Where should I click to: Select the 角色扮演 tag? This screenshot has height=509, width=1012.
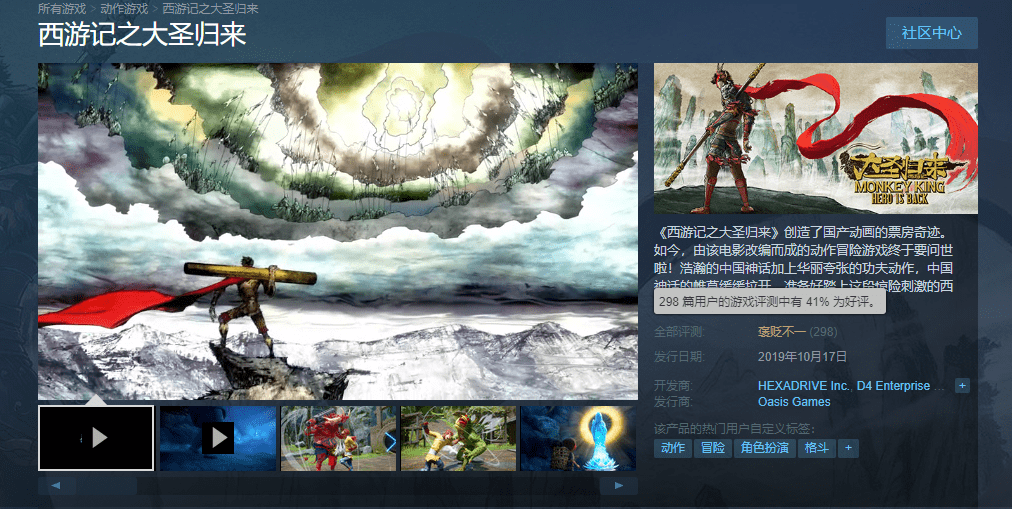[764, 448]
